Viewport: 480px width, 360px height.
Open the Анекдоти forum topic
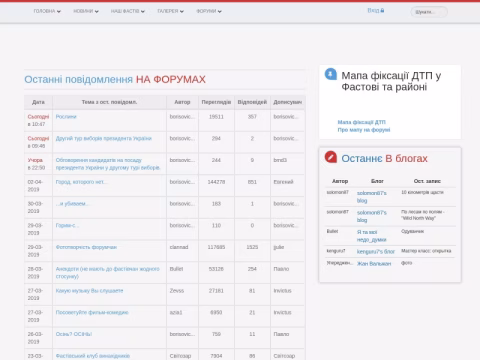(x=107, y=272)
